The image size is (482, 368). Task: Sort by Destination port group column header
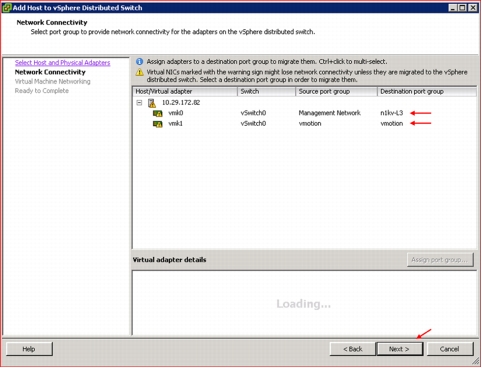click(427, 91)
